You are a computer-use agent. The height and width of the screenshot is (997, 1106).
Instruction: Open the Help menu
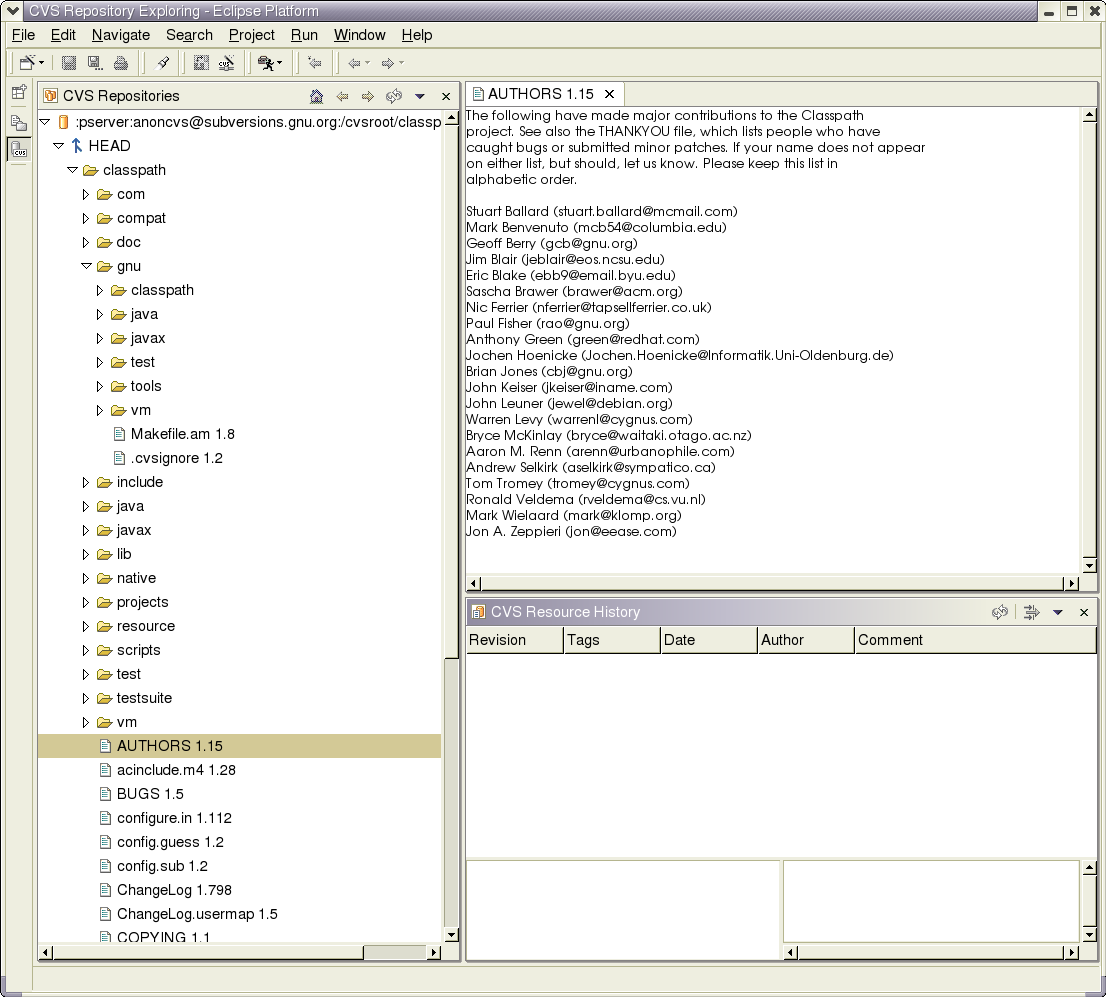pyautogui.click(x=417, y=35)
